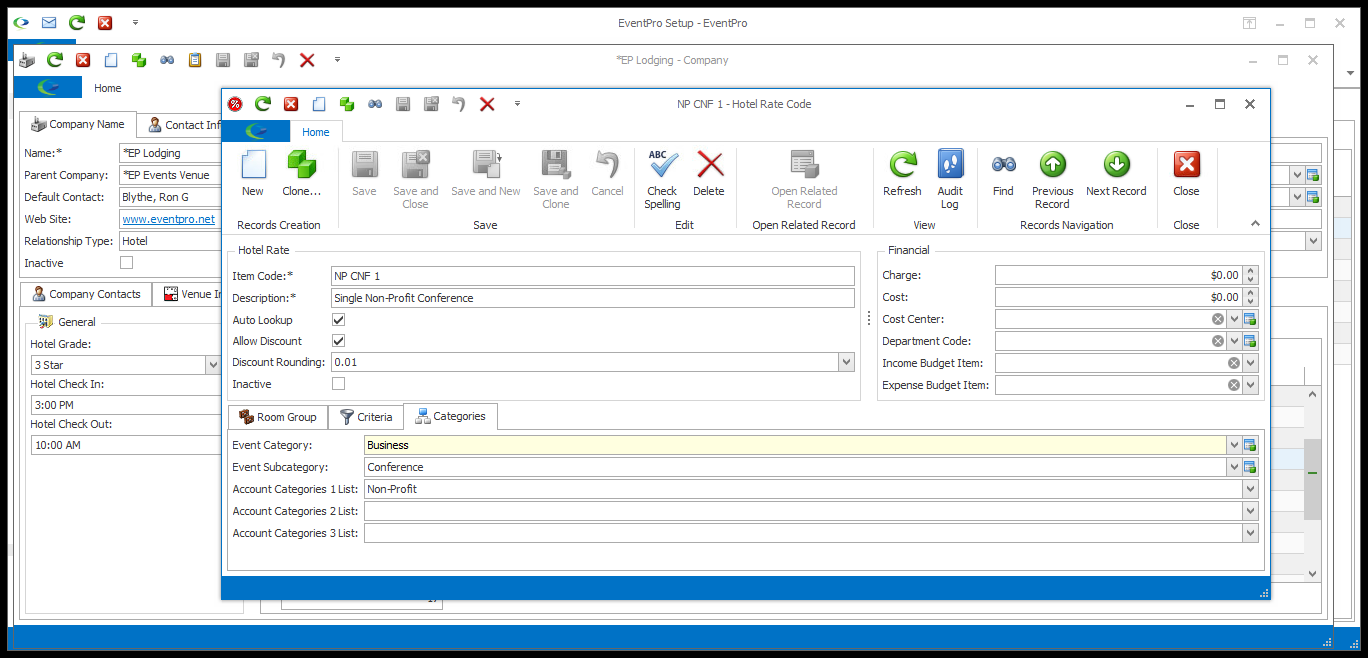Open the Company Name tab in Company window

[77, 124]
